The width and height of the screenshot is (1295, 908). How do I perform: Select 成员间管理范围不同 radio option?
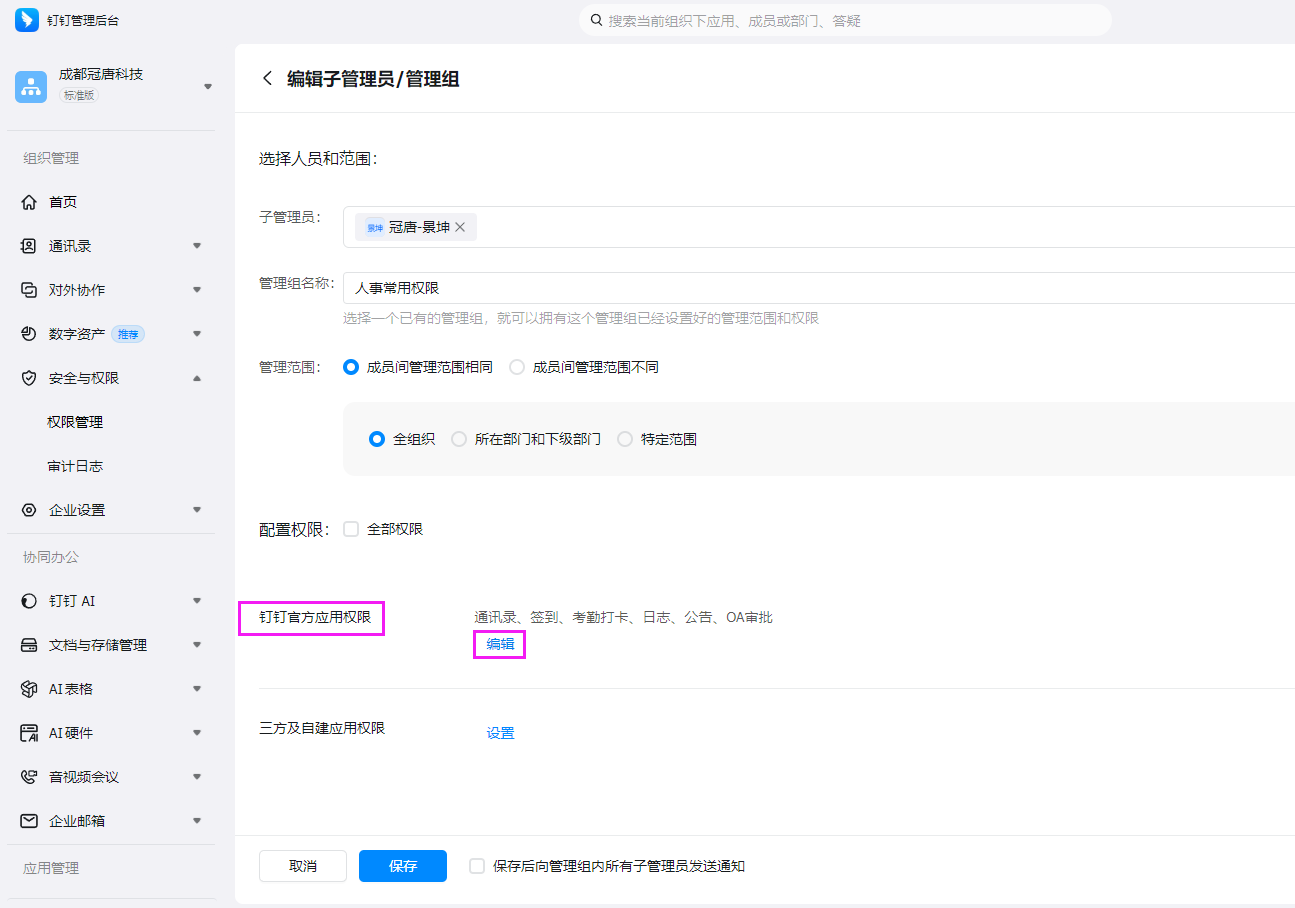click(x=517, y=367)
